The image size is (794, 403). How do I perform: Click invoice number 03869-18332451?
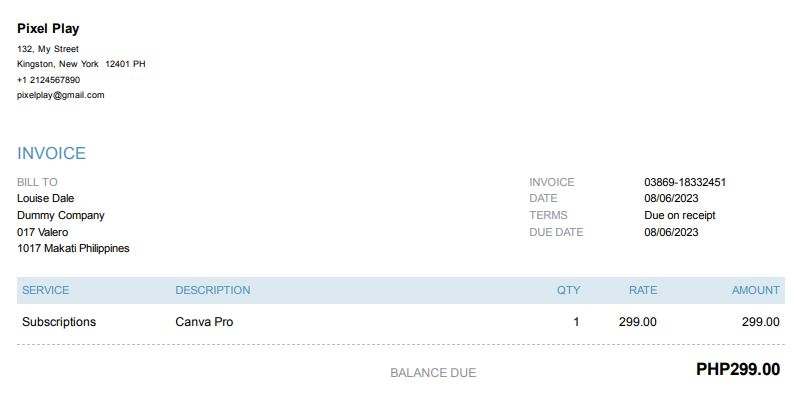click(685, 182)
